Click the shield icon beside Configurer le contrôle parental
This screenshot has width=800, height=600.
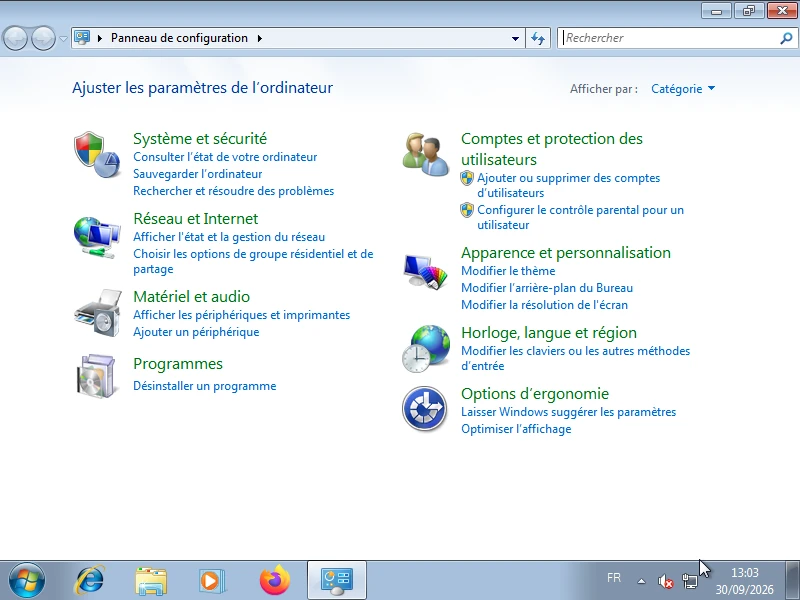click(467, 210)
